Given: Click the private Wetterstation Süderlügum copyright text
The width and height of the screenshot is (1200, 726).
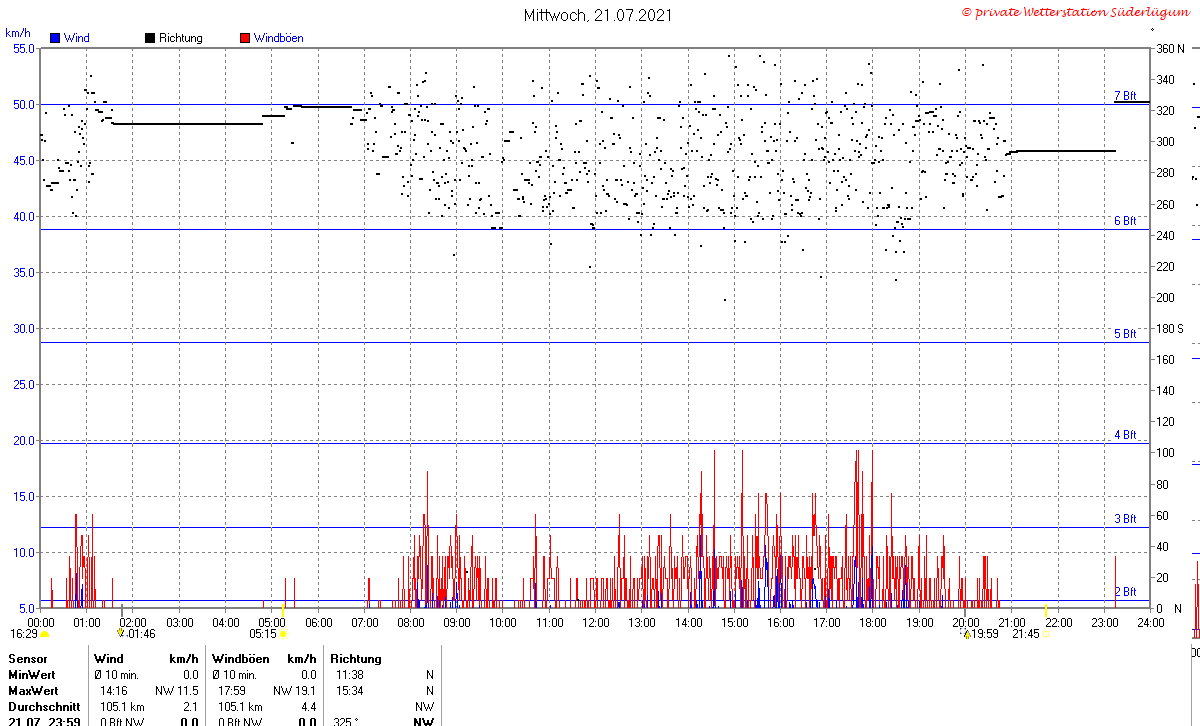Looking at the screenshot, I should pos(1079,12).
